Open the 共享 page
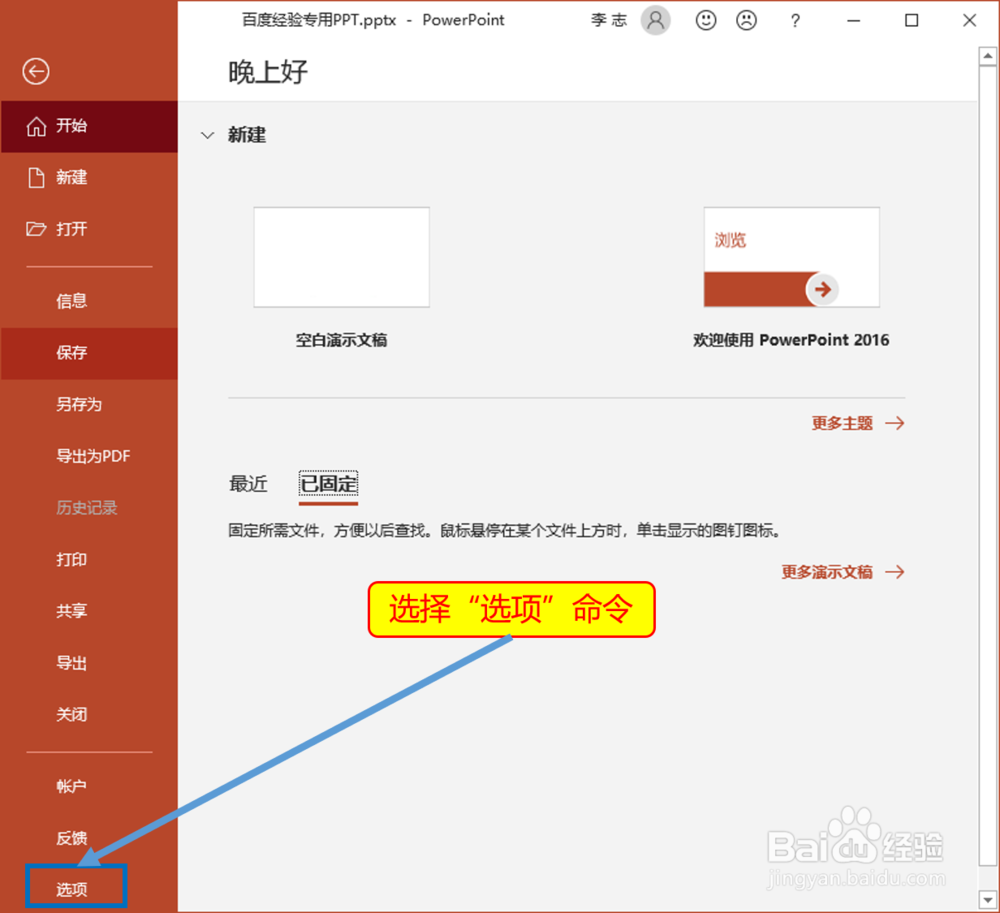Viewport: 1000px width, 913px height. click(x=89, y=611)
